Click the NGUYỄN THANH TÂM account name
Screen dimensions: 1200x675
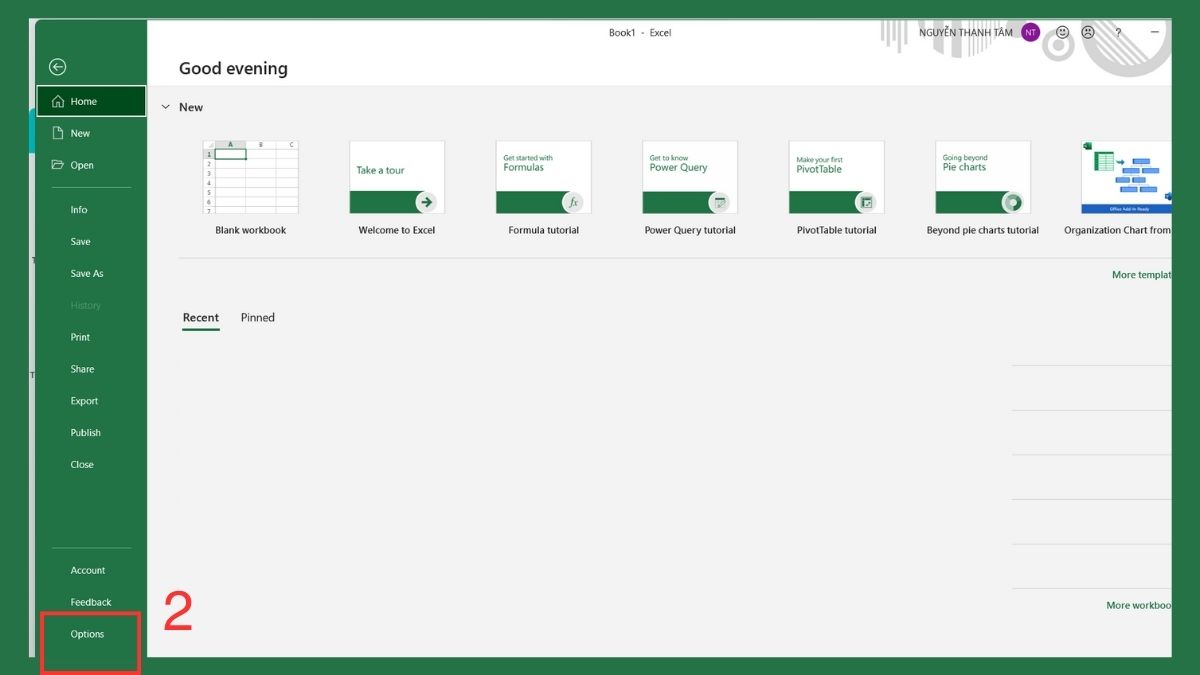[966, 33]
